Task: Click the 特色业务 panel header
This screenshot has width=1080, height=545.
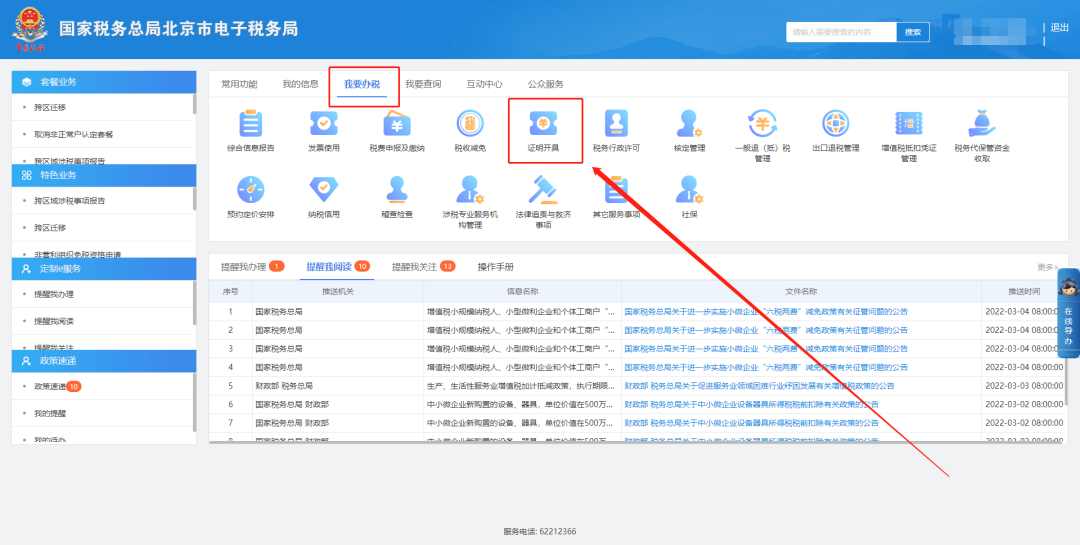Action: point(104,175)
